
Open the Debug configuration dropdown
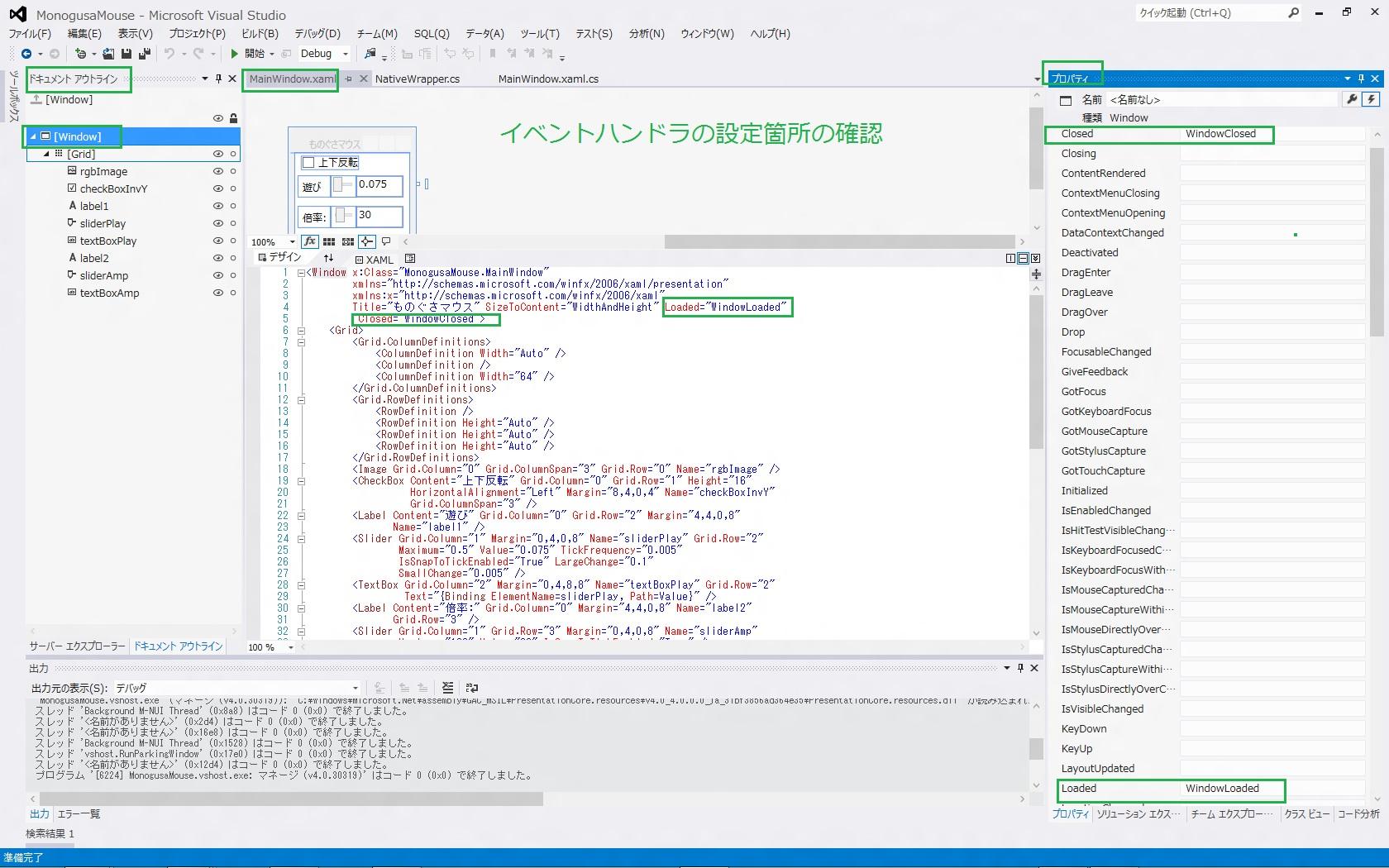pos(346,54)
